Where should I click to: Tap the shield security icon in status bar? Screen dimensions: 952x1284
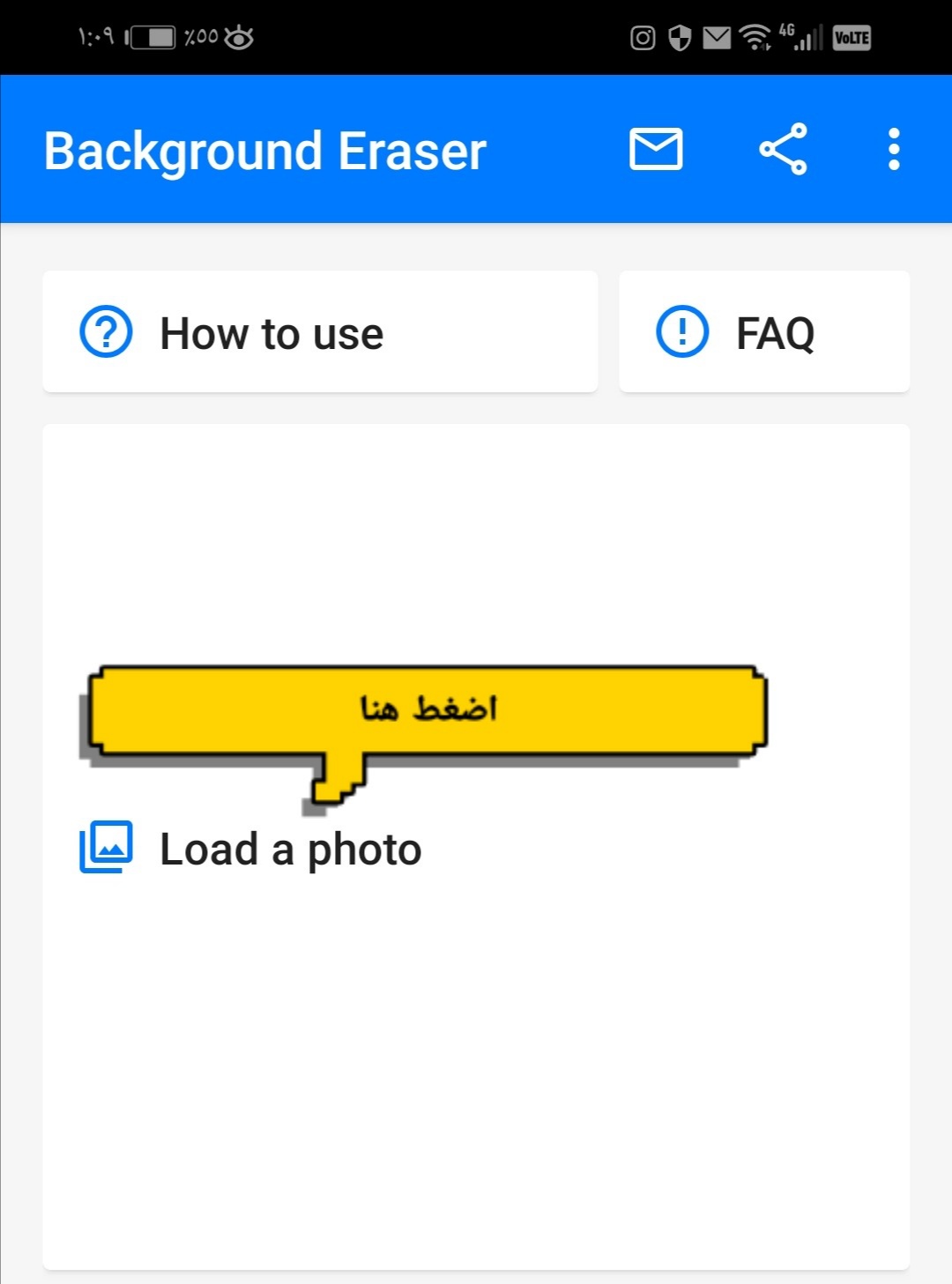680,38
